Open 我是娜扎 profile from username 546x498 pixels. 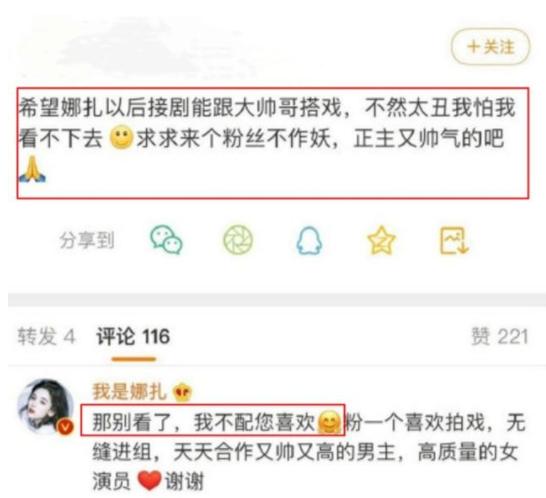[x=129, y=391]
